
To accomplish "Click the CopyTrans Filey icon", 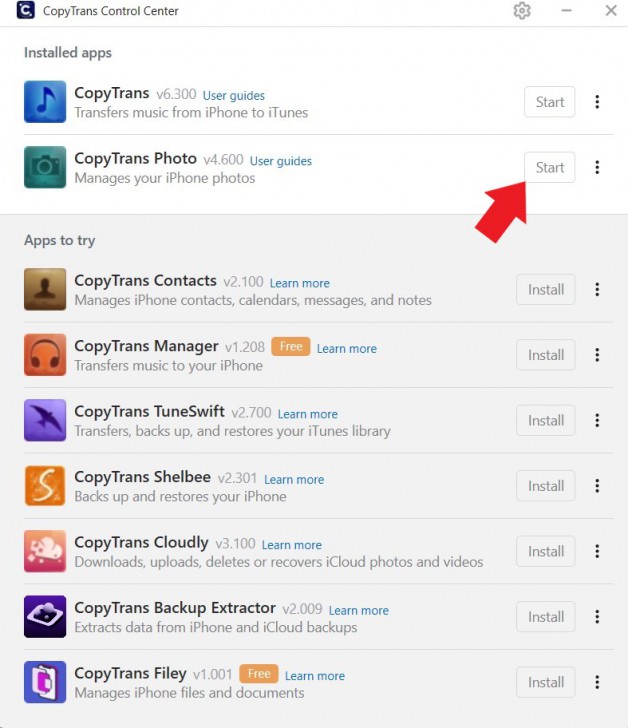I will click(x=45, y=682).
